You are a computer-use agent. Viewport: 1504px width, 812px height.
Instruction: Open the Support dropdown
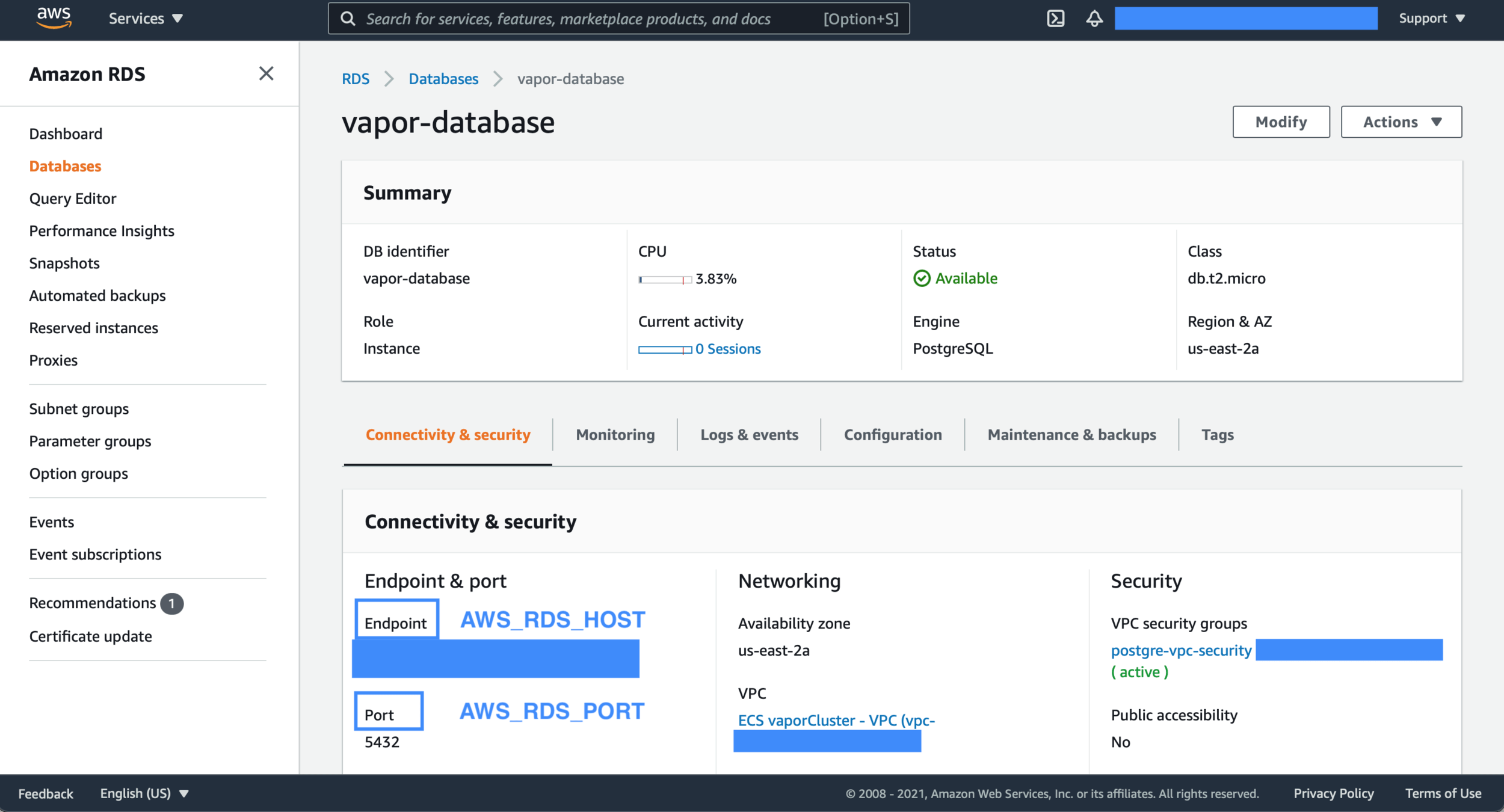point(1431,18)
